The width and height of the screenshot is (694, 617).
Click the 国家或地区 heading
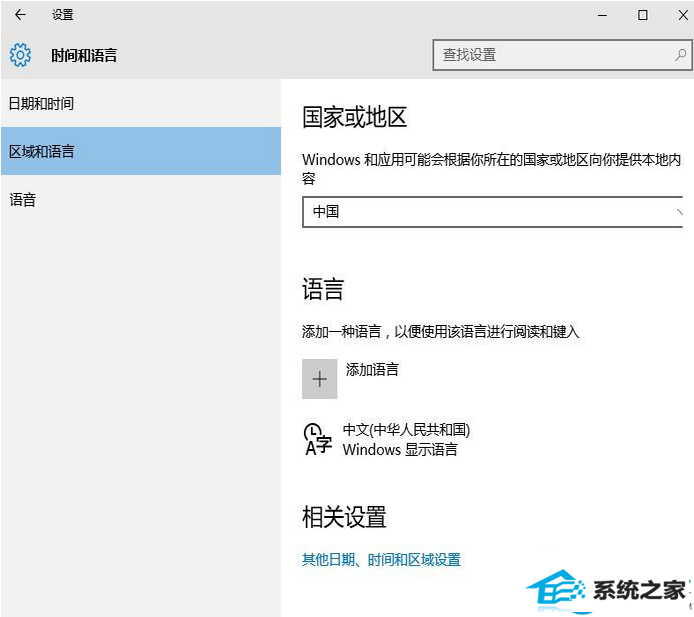(355, 117)
